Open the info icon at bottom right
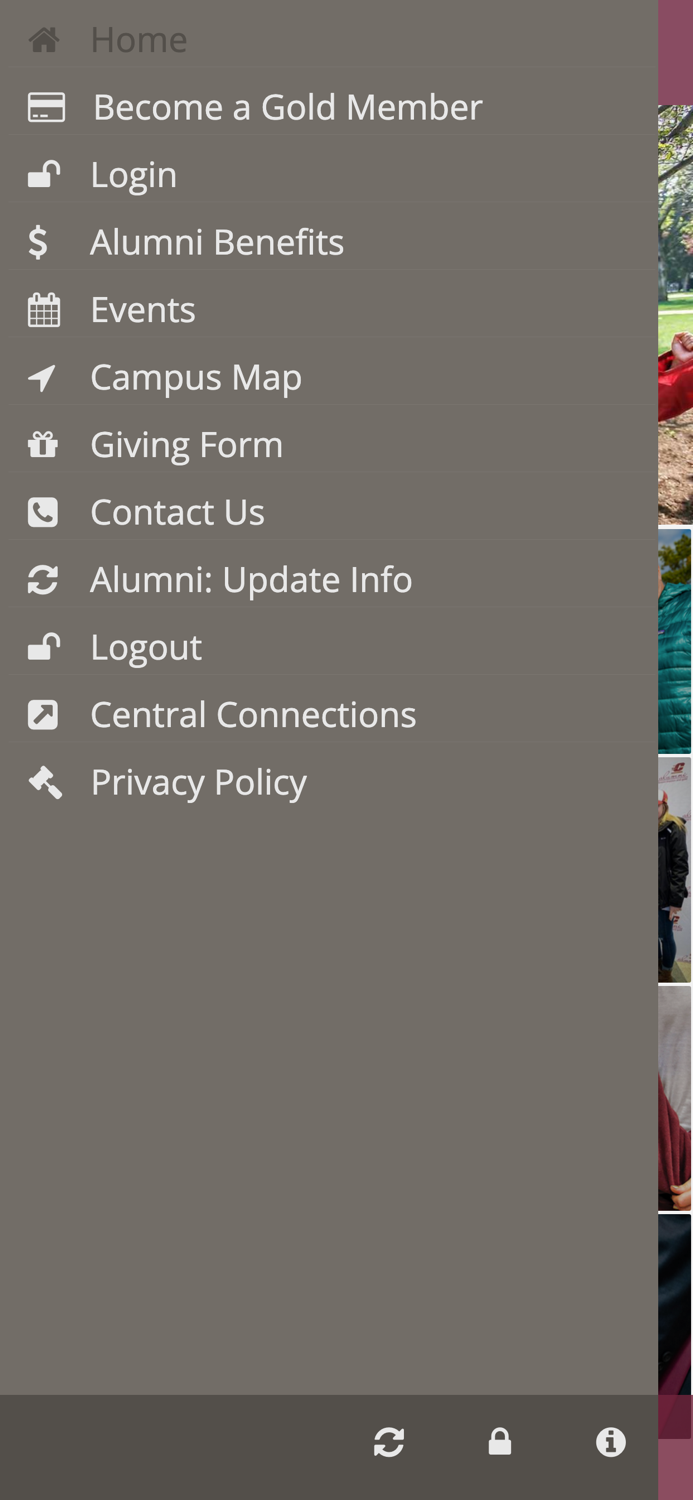The height and width of the screenshot is (1500, 693). [x=610, y=1441]
